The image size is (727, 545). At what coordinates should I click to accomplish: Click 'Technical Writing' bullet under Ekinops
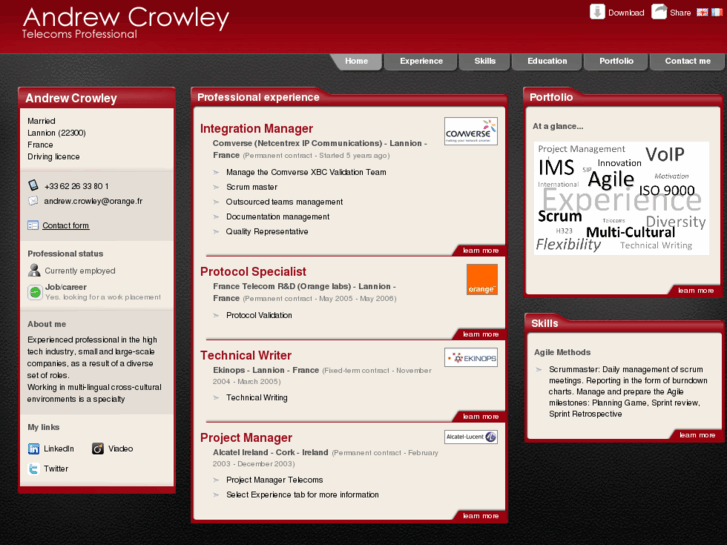(257, 398)
